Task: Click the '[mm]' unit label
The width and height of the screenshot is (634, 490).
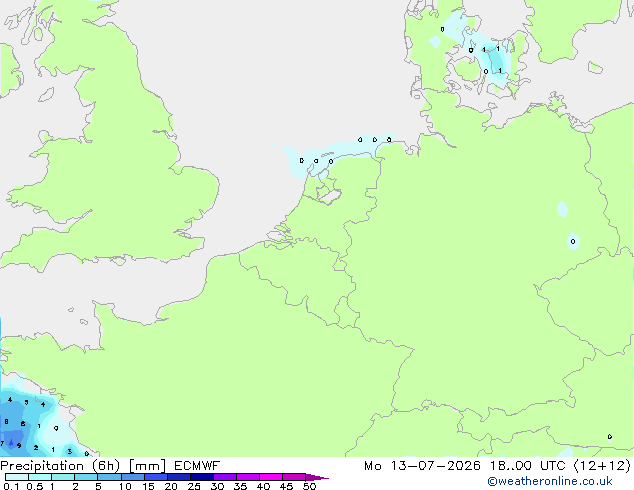Action: (x=147, y=466)
